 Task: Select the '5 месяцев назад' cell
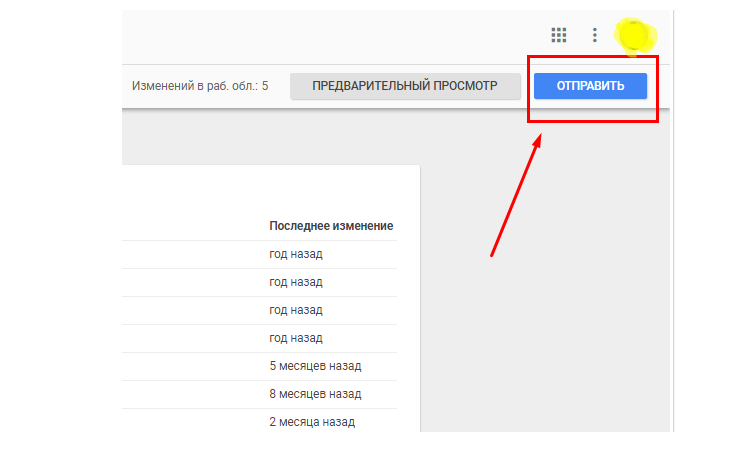(315, 366)
